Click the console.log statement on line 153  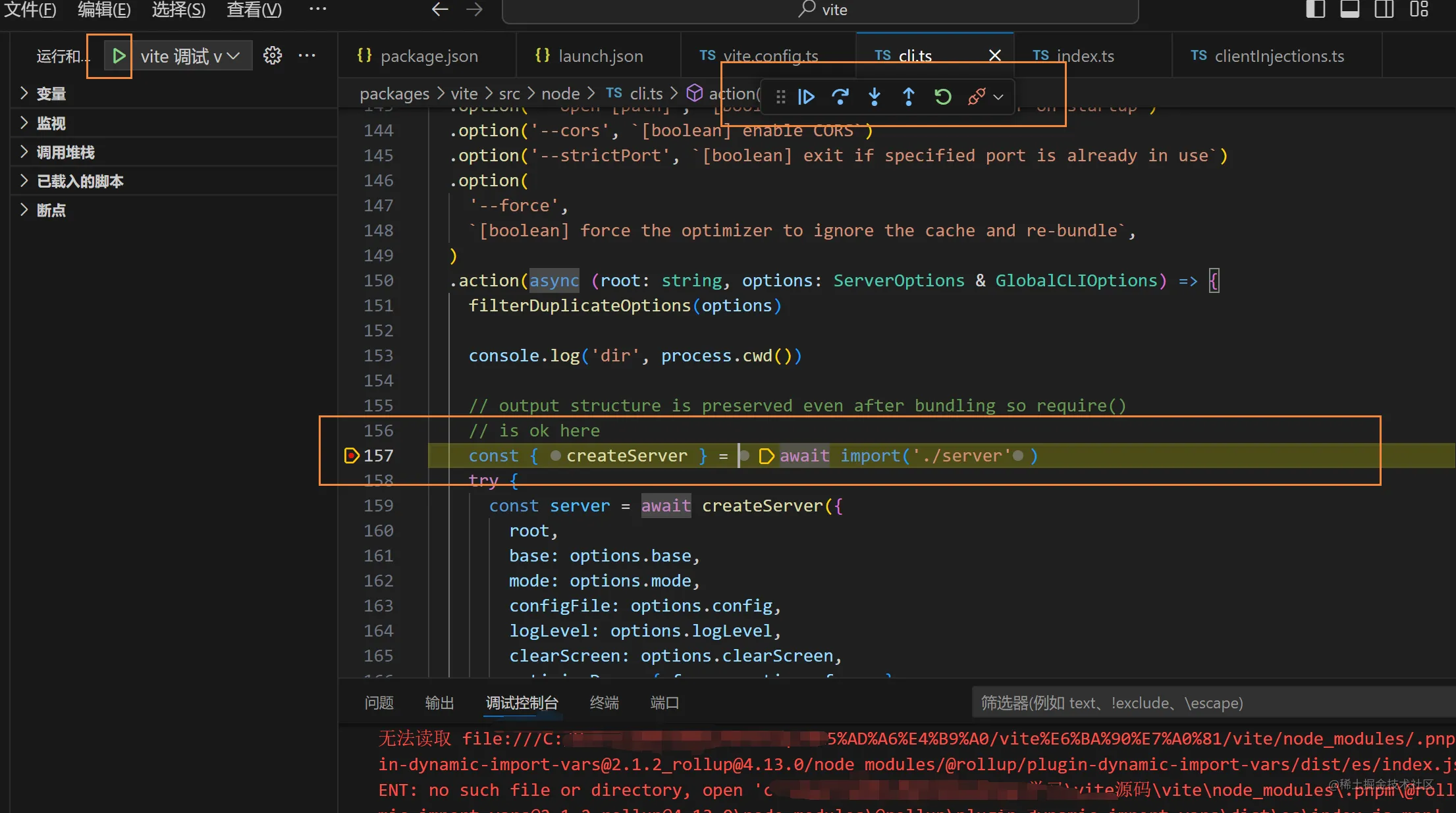[635, 356]
